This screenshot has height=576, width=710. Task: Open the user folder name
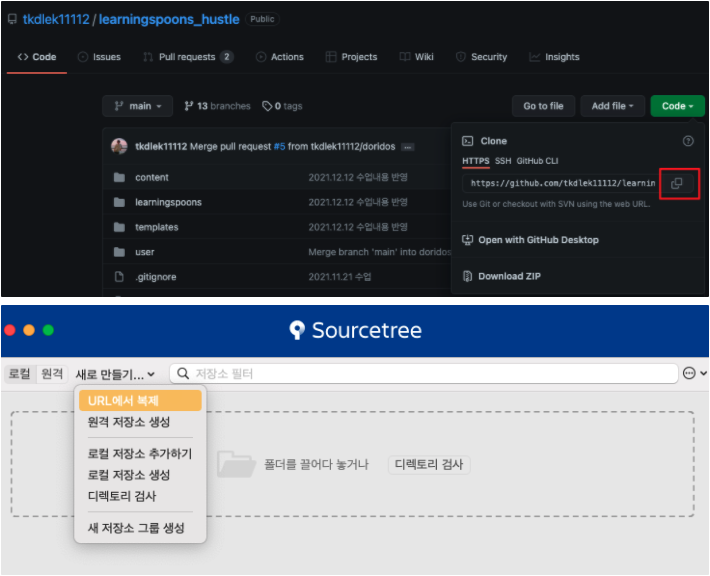[144, 252]
